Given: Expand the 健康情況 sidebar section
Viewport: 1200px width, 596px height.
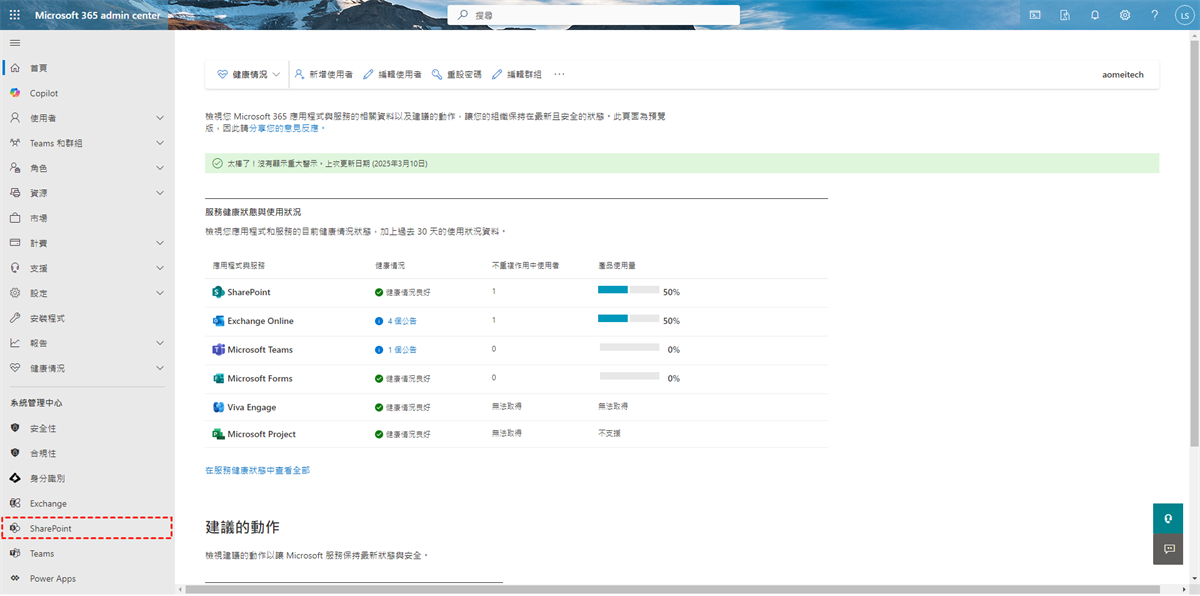Looking at the screenshot, I should click(87, 368).
